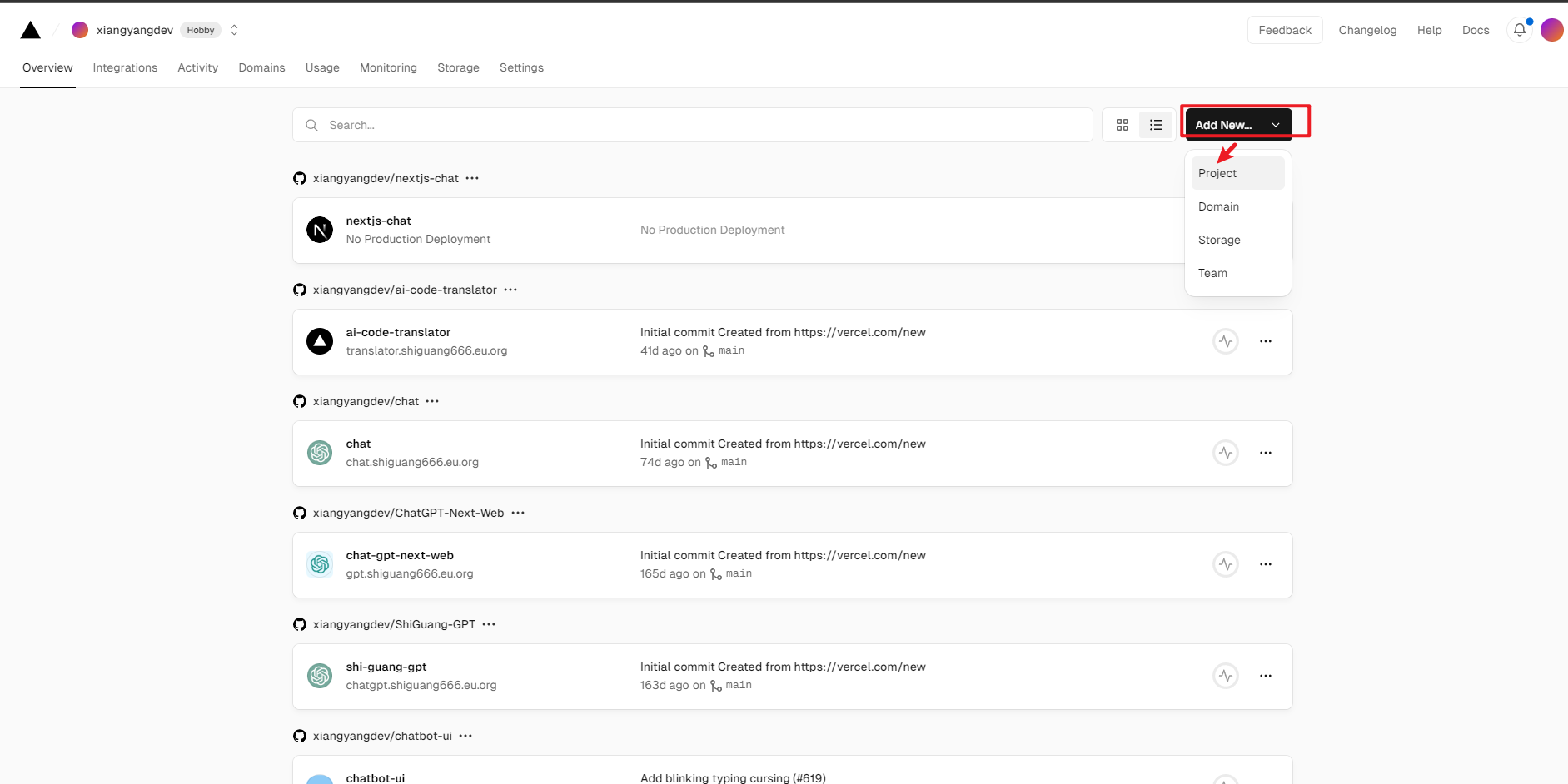Open options for xiangyangdev/ai-code-translator repo
The width and height of the screenshot is (1568, 784).
(510, 290)
